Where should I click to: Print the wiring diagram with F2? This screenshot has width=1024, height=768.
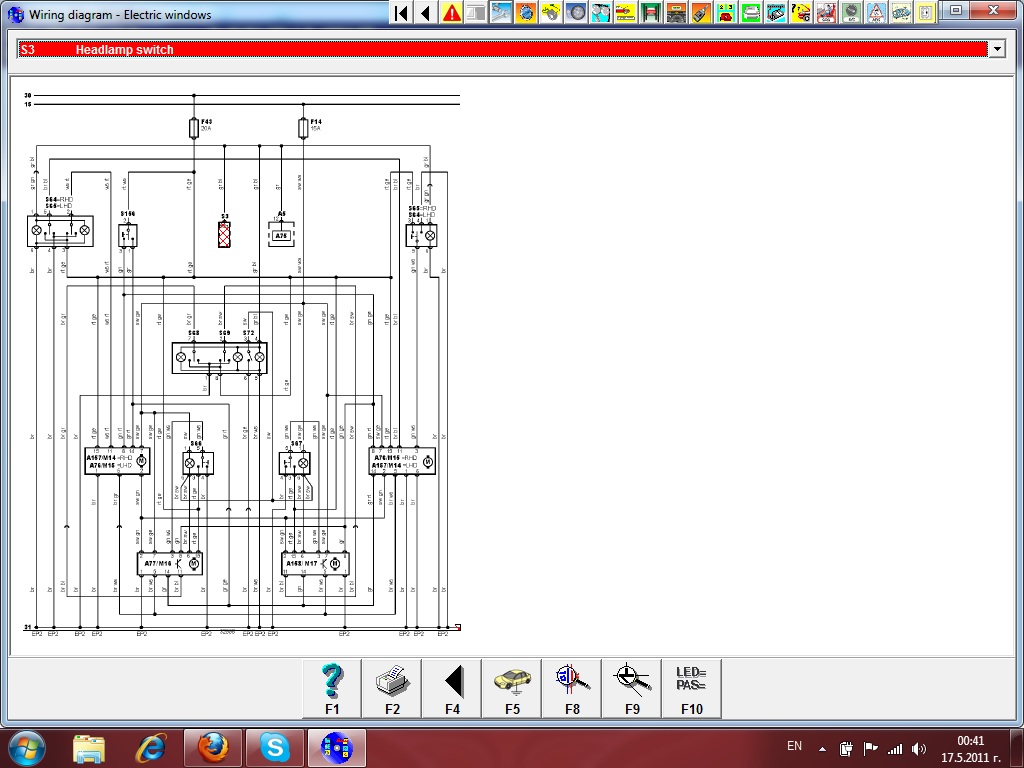tap(392, 688)
